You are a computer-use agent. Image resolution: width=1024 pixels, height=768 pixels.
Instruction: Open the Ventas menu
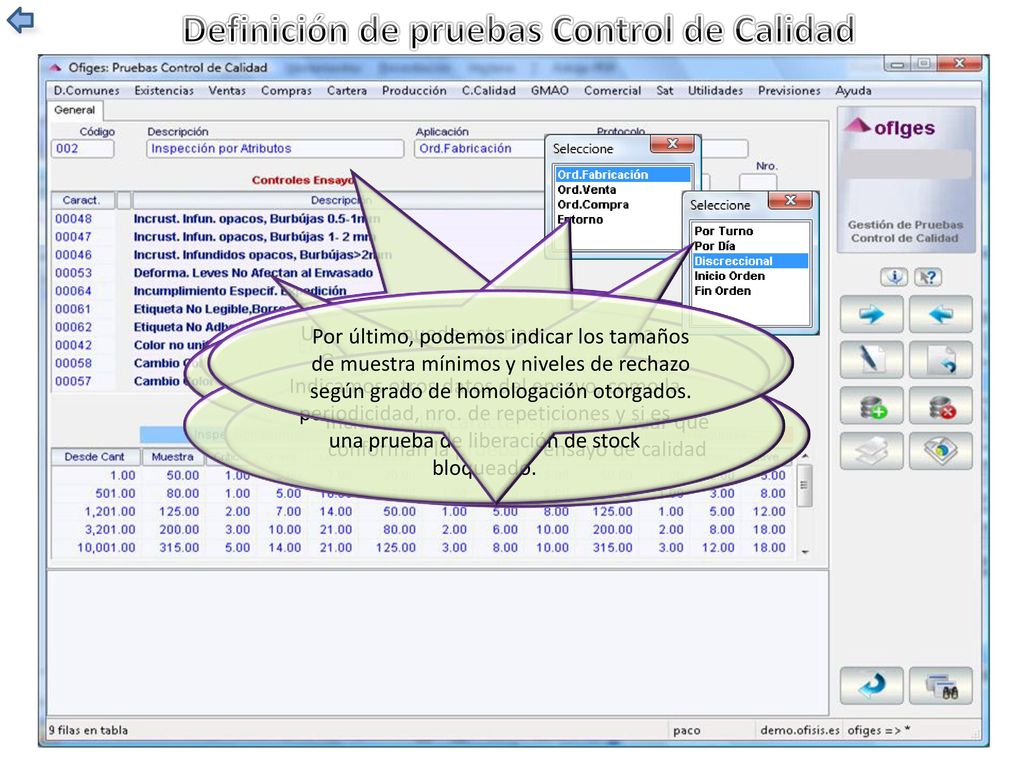(227, 91)
